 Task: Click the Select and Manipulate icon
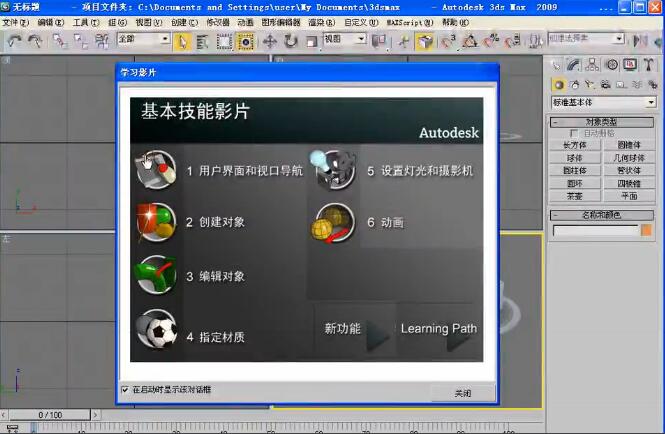(404, 42)
